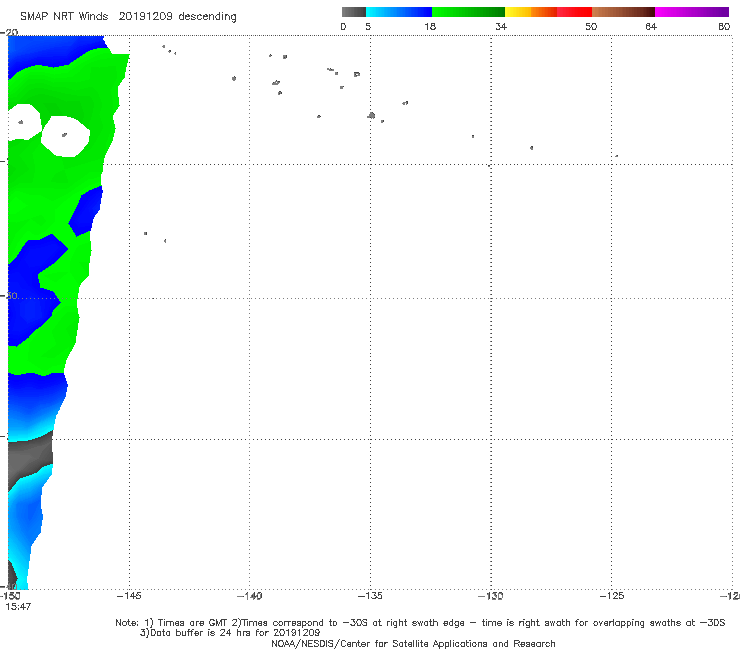Pick the yellow-orange segment of the color bar
Image resolution: width=740 pixels, height=650 pixels.
click(x=530, y=12)
